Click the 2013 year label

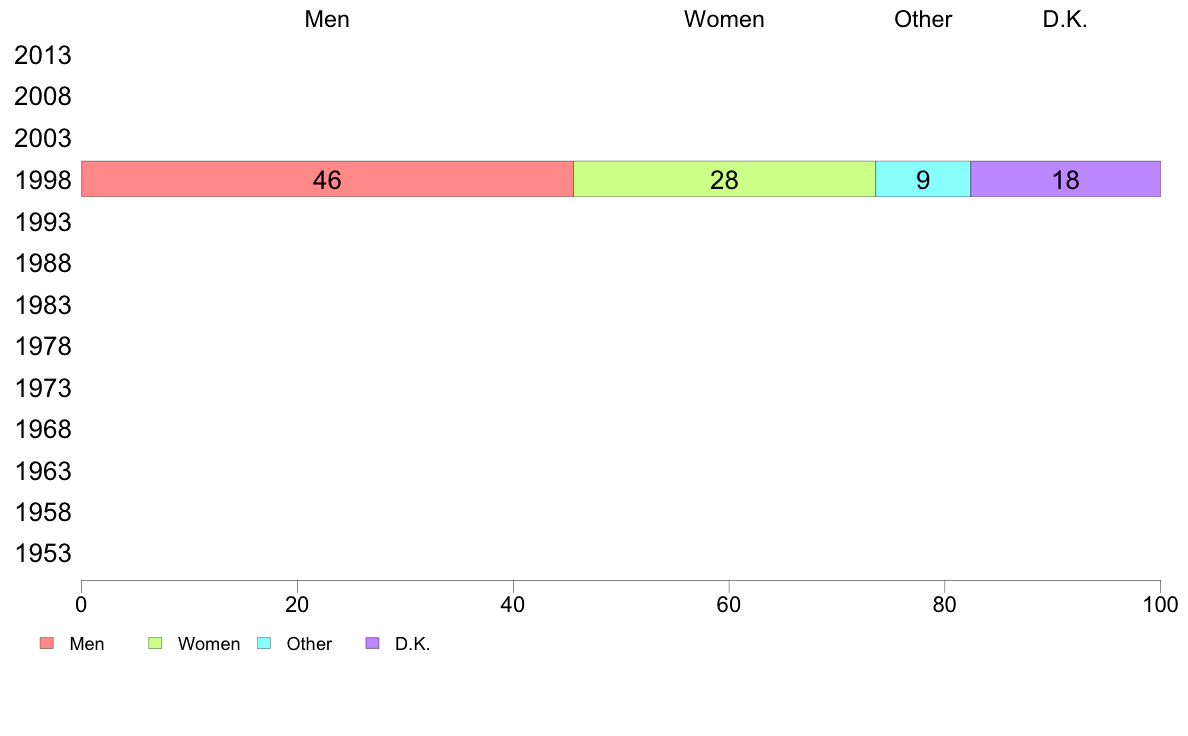[43, 56]
